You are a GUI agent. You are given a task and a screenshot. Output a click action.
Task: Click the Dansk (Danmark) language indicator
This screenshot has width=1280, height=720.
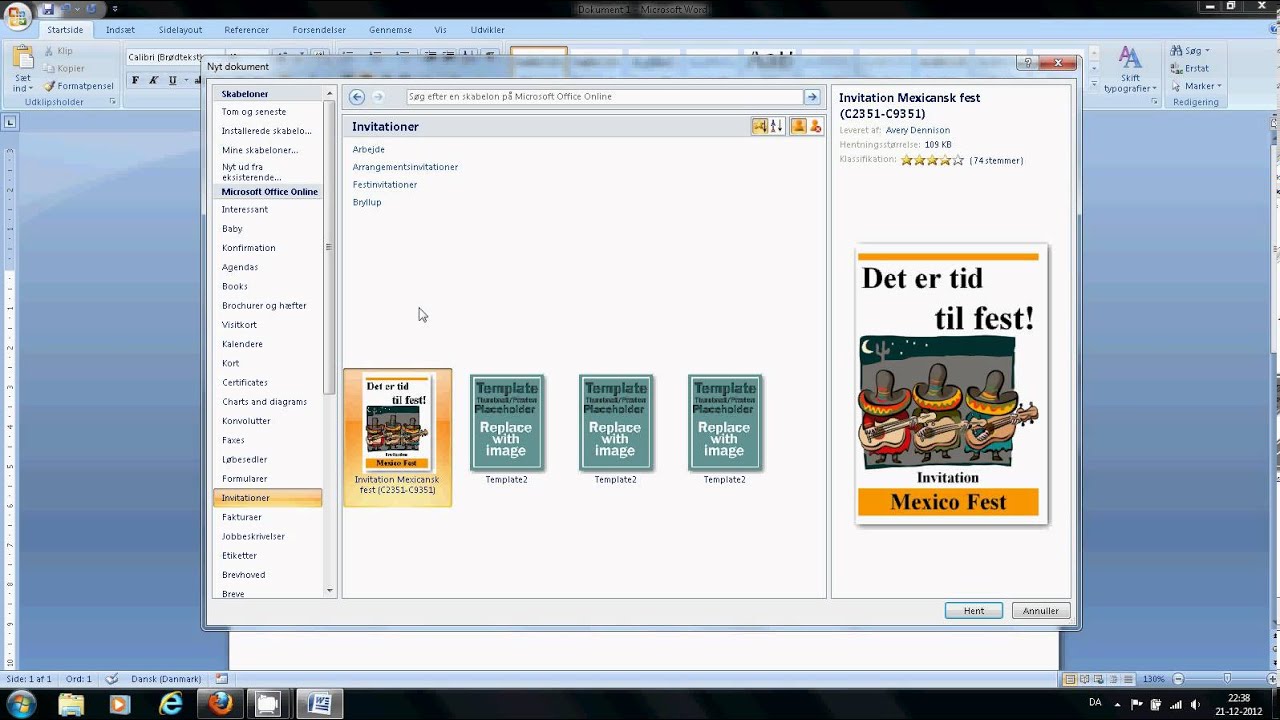167,679
